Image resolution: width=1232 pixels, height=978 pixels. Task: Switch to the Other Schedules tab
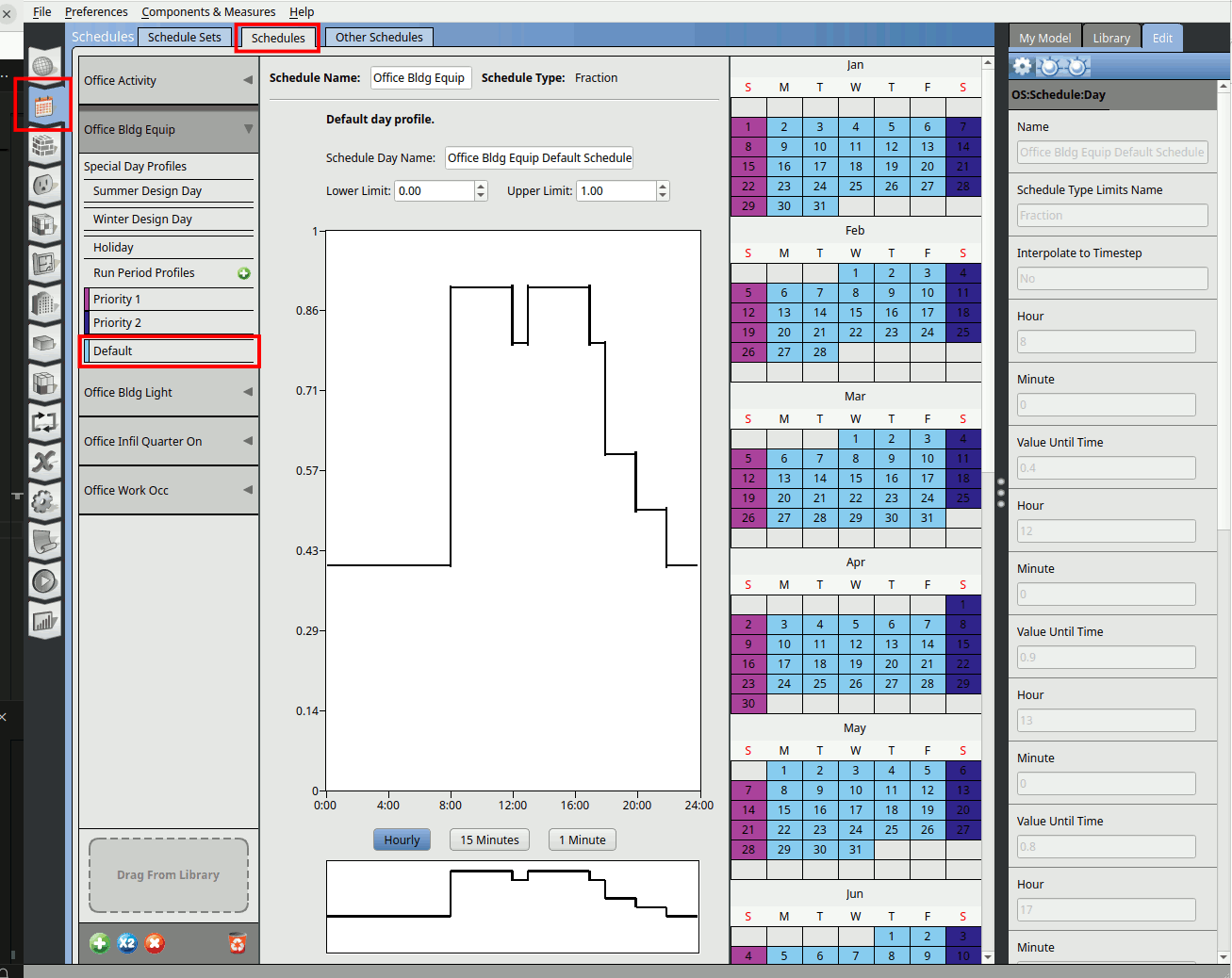click(x=379, y=37)
